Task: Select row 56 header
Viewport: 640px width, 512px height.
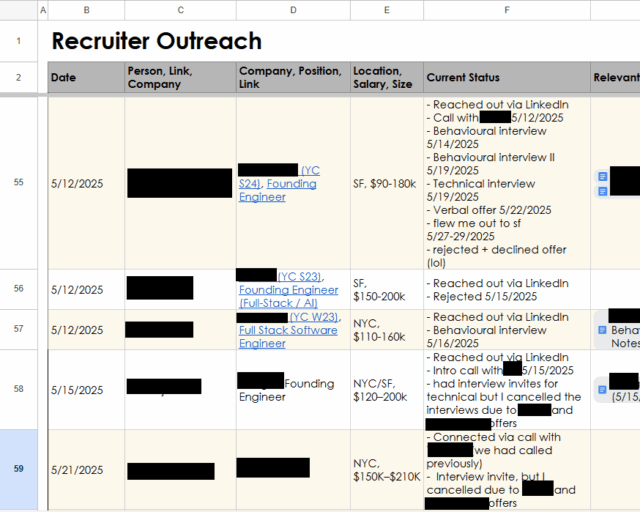Action: pyautogui.click(x=18, y=289)
